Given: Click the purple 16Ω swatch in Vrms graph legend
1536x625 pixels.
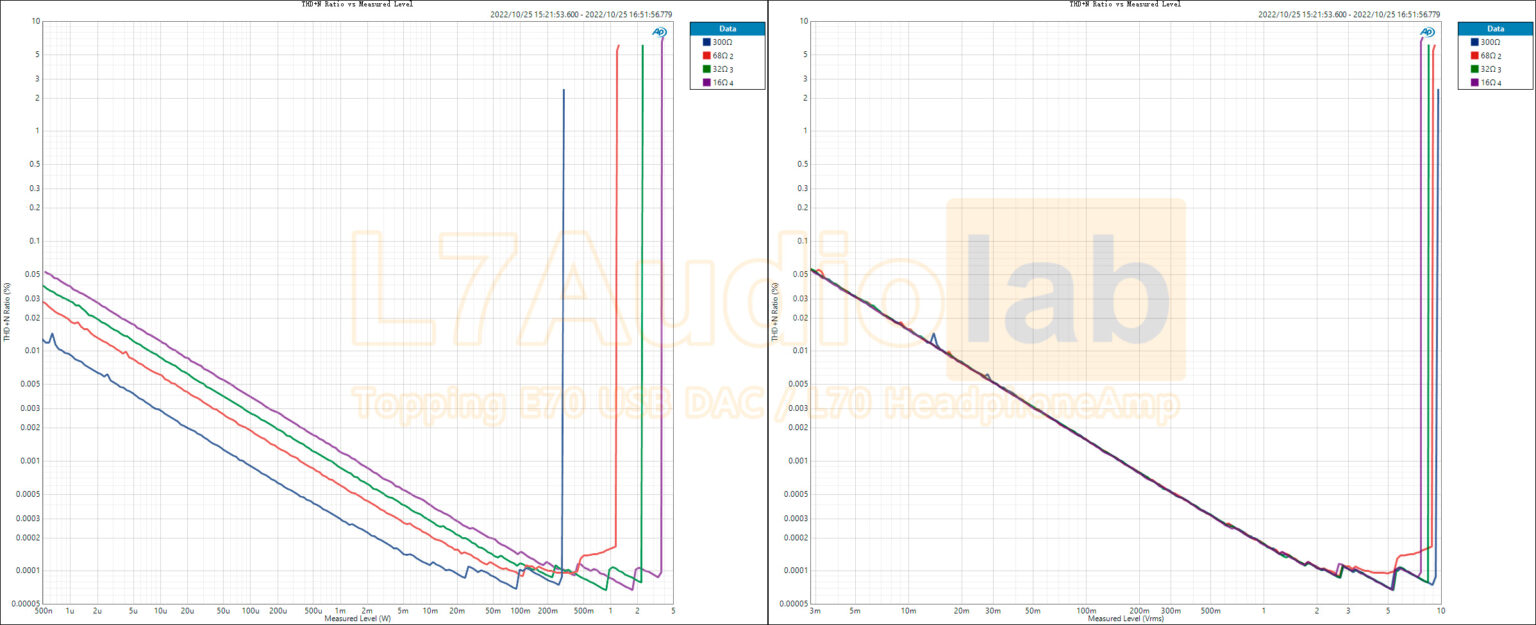Looking at the screenshot, I should coord(1475,83).
